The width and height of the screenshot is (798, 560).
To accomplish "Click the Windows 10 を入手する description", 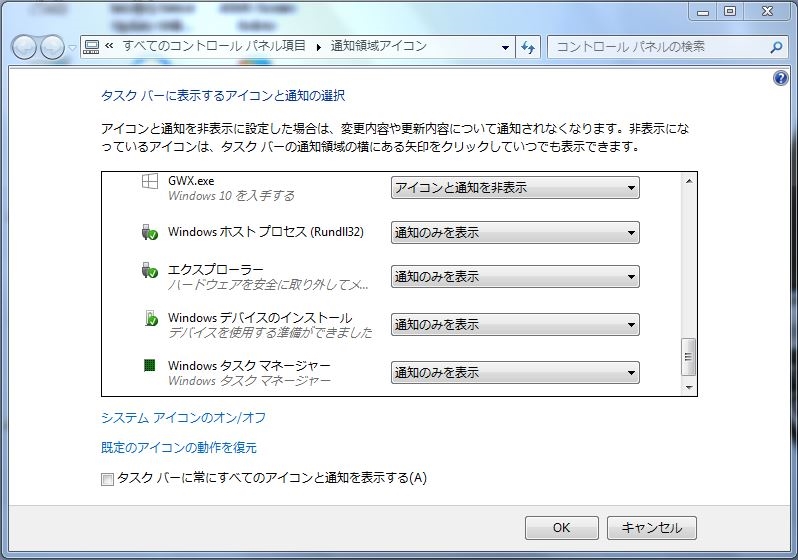I will click(x=231, y=196).
